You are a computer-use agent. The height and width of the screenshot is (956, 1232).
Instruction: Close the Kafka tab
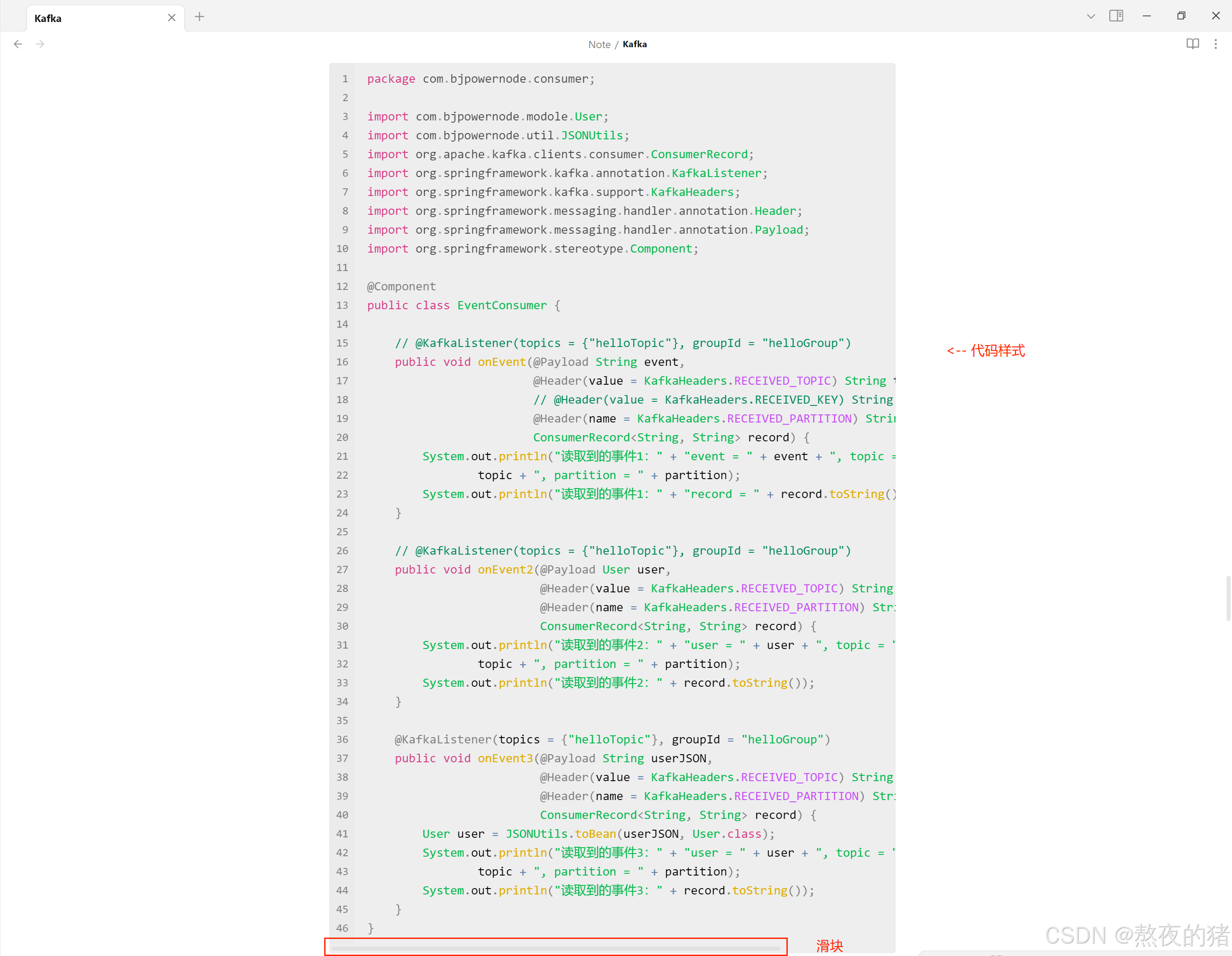pos(171,18)
